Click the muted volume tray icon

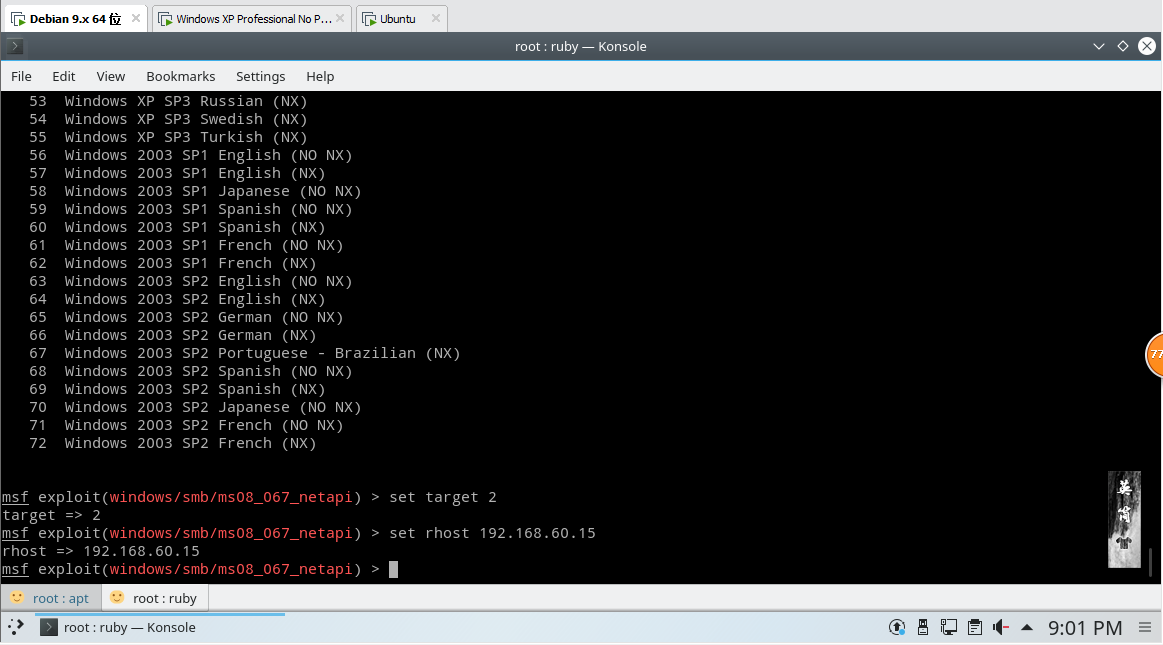1001,627
